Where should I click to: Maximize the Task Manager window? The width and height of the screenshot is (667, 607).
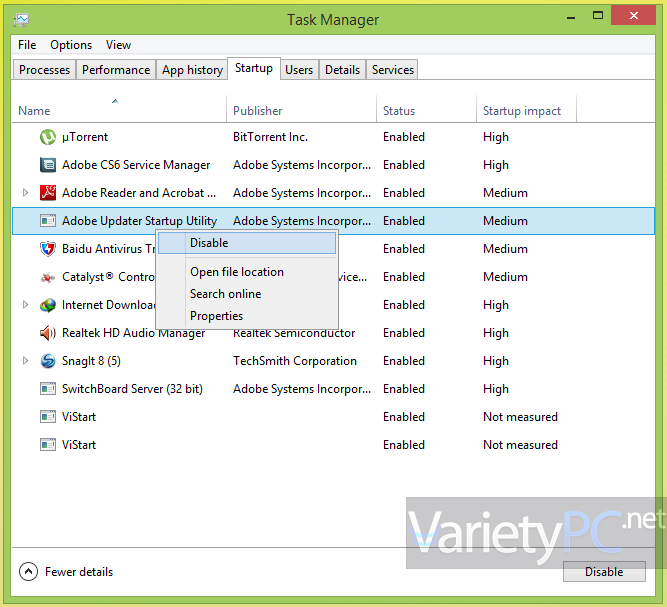tap(598, 16)
